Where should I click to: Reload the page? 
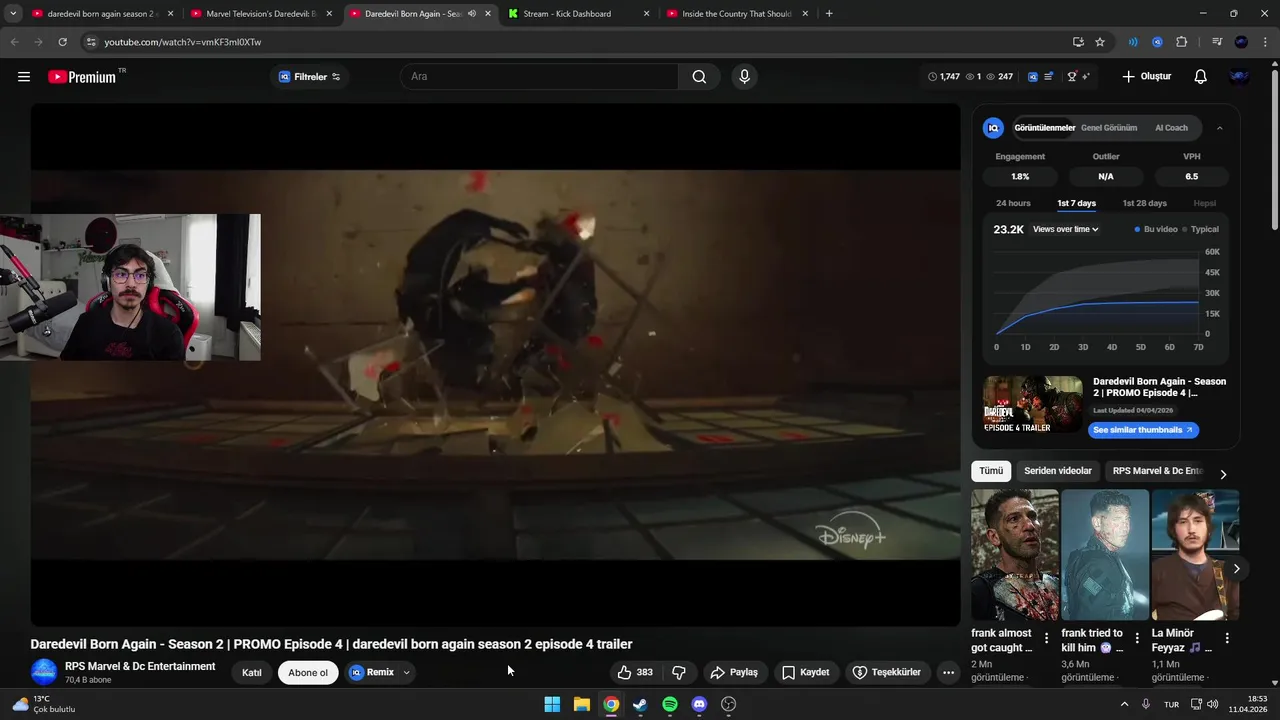pos(62,42)
